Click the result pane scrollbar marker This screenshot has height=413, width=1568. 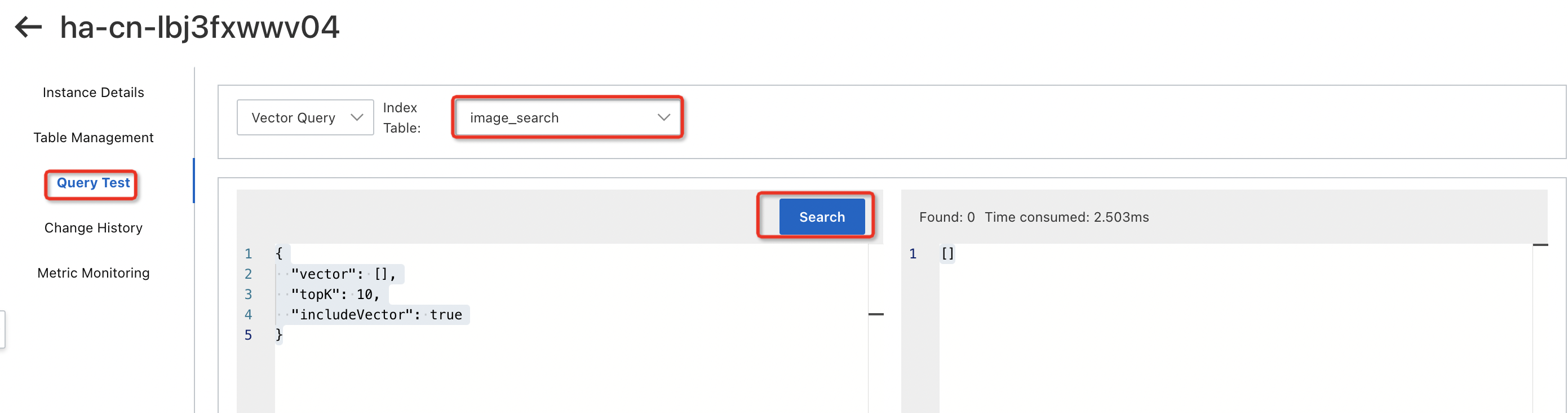coord(1540,245)
